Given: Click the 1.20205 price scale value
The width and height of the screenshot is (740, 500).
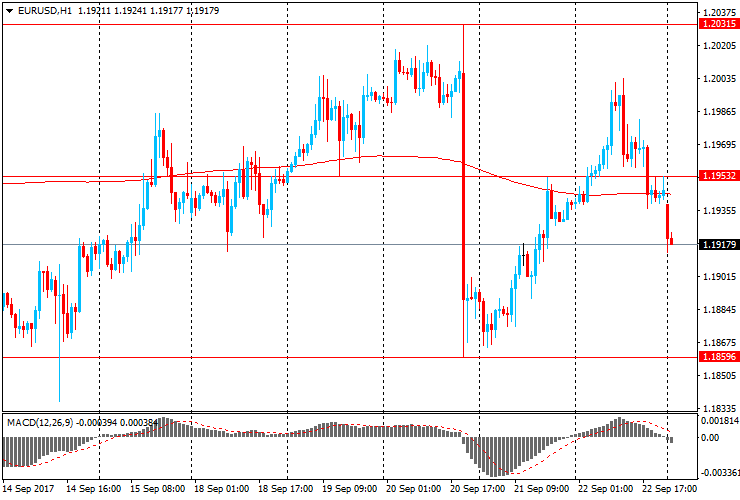Looking at the screenshot, I should 719,45.
